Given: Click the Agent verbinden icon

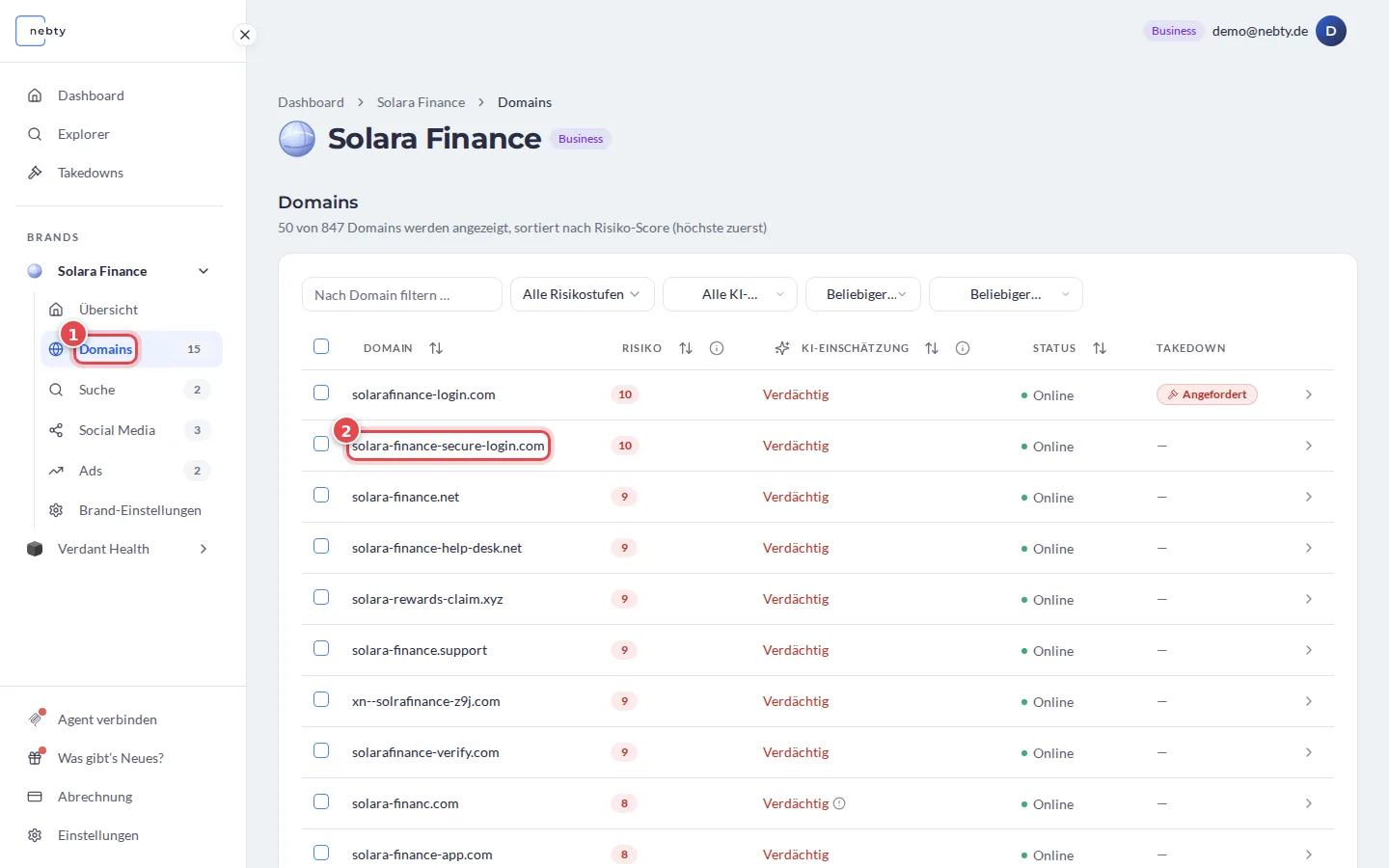Looking at the screenshot, I should pos(36,719).
